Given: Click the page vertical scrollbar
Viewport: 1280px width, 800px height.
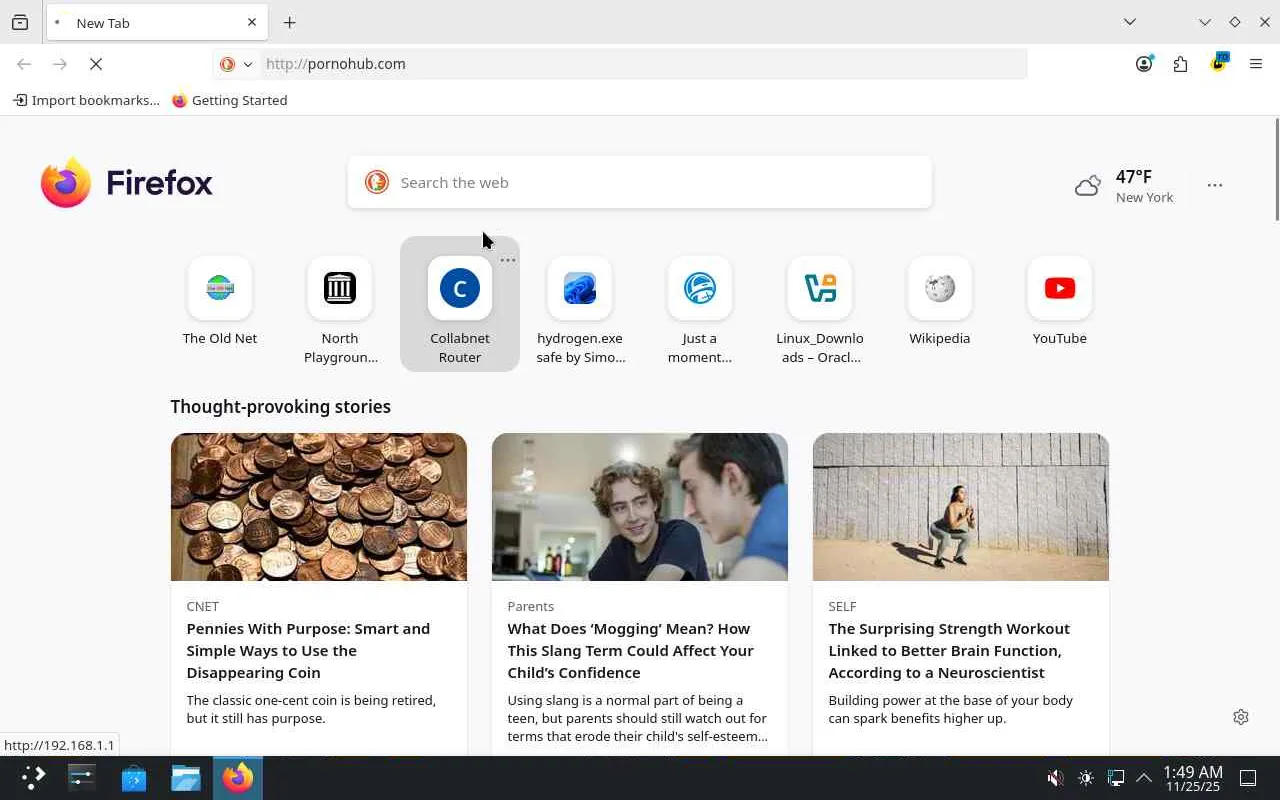Looking at the screenshot, I should pyautogui.click(x=1276, y=170).
